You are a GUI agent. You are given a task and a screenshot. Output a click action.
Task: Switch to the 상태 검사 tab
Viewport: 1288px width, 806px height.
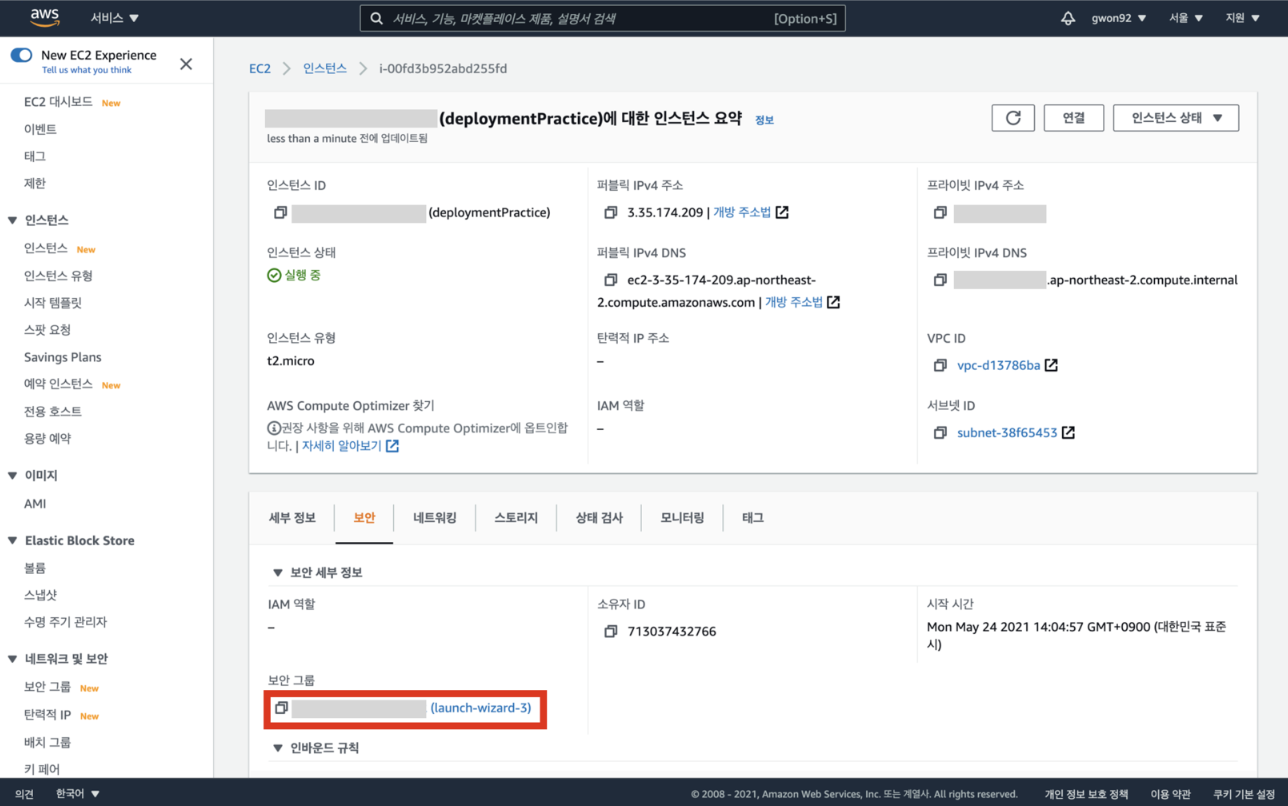(x=599, y=518)
